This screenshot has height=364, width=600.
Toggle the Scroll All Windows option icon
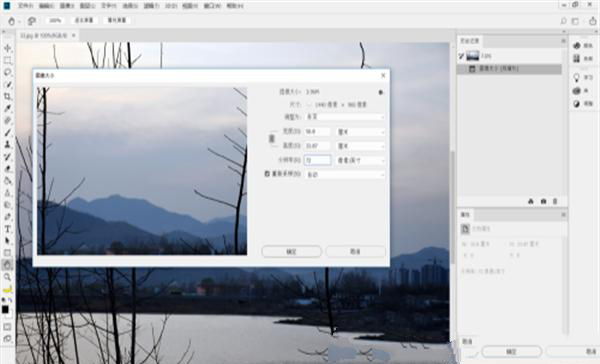(x=32, y=21)
